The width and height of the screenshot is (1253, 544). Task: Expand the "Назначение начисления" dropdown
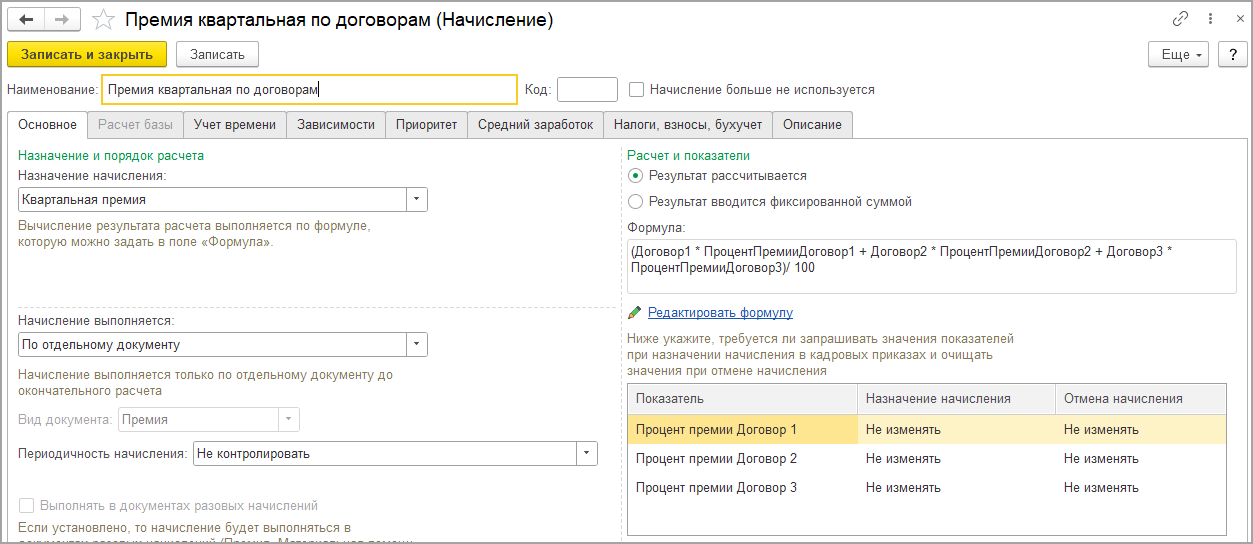(416, 200)
